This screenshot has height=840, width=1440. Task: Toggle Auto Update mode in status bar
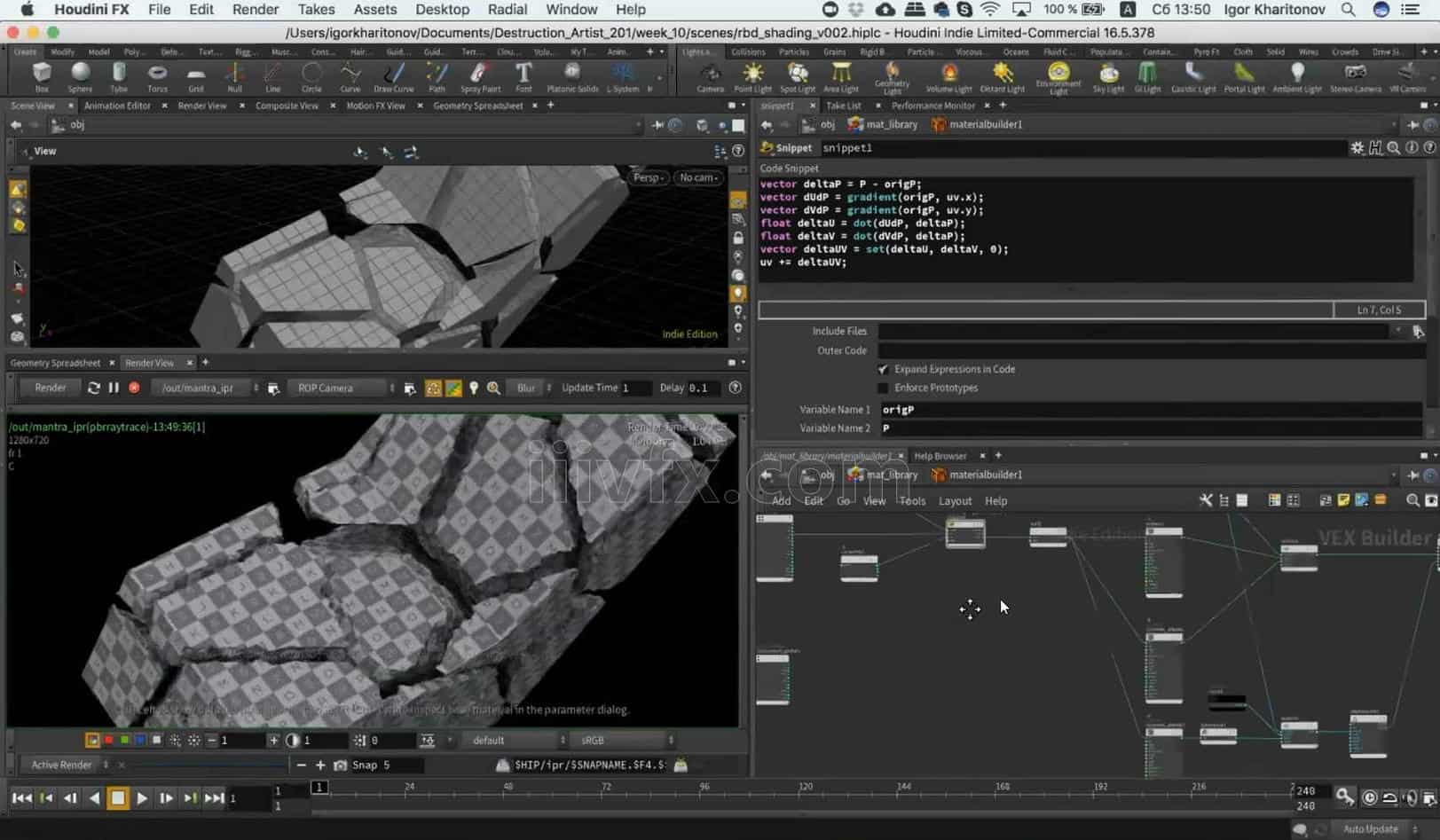[1371, 828]
